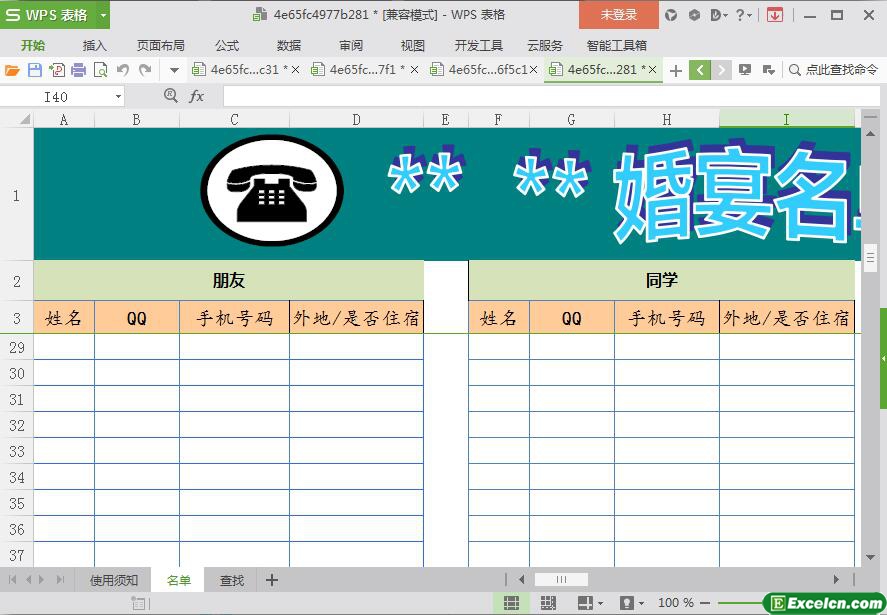Image resolution: width=887 pixels, height=615 pixels.
Task: Open the 云服务 ribbon tab
Action: 545,45
